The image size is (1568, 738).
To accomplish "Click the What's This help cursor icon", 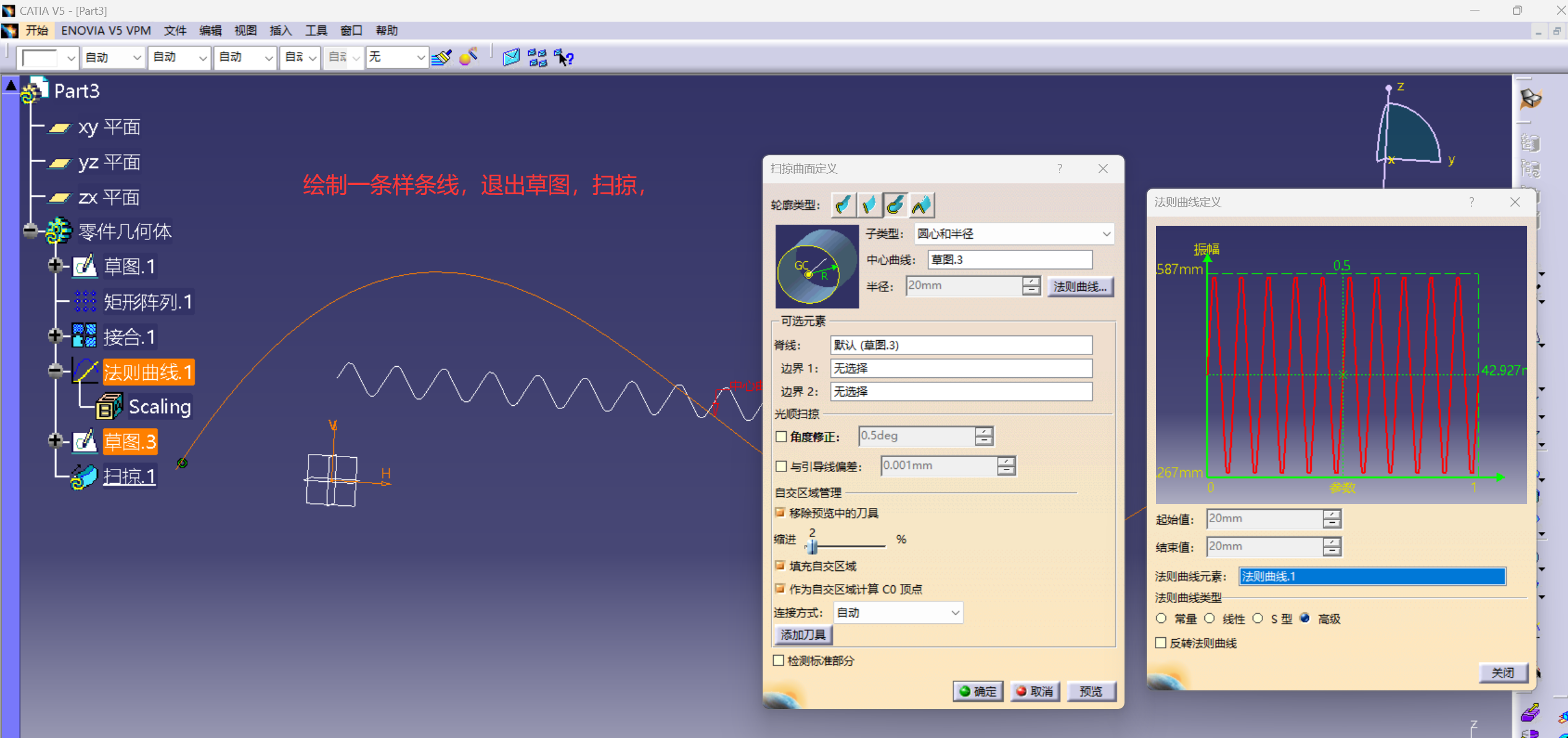I will point(563,58).
